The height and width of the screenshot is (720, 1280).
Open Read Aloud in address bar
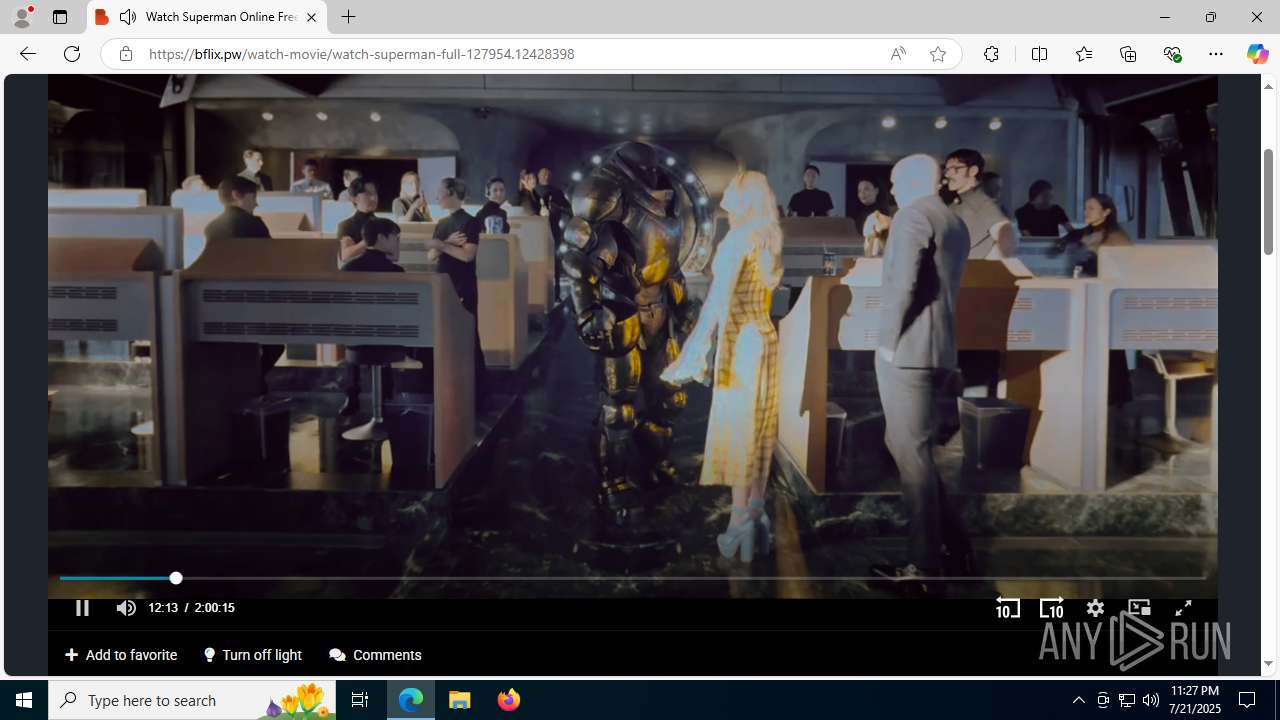point(898,54)
